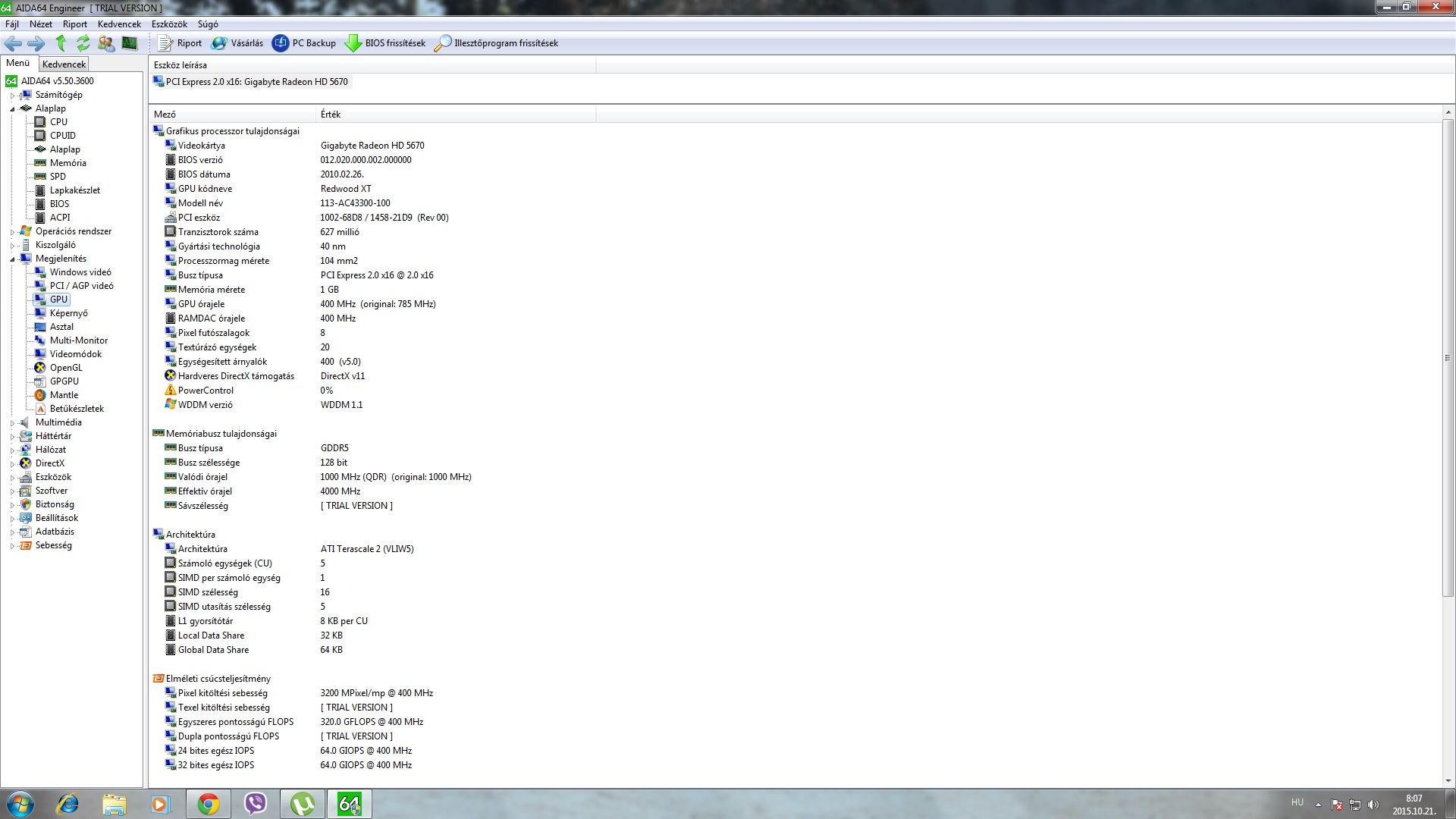Image resolution: width=1456 pixels, height=819 pixels.
Task: Click the green graph monitor icon
Action: coord(130,43)
